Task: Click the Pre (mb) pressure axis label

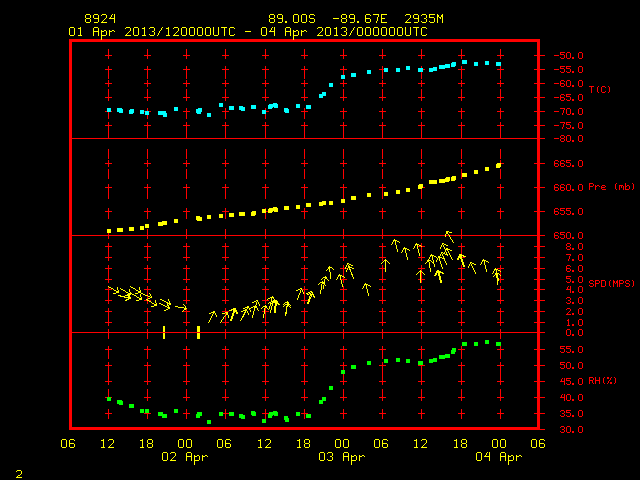Action: [611, 187]
